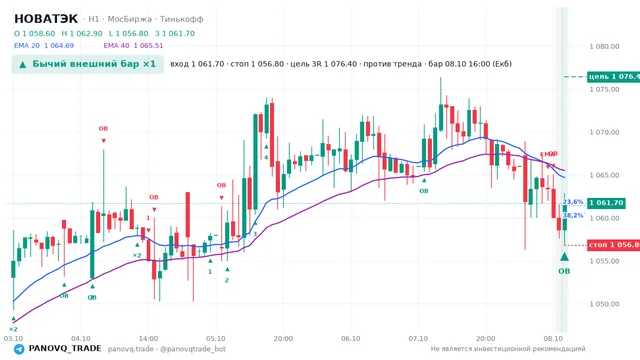Click the стоп 1 056.8 stop price tag
This screenshot has height=360, width=640.
[x=613, y=245]
